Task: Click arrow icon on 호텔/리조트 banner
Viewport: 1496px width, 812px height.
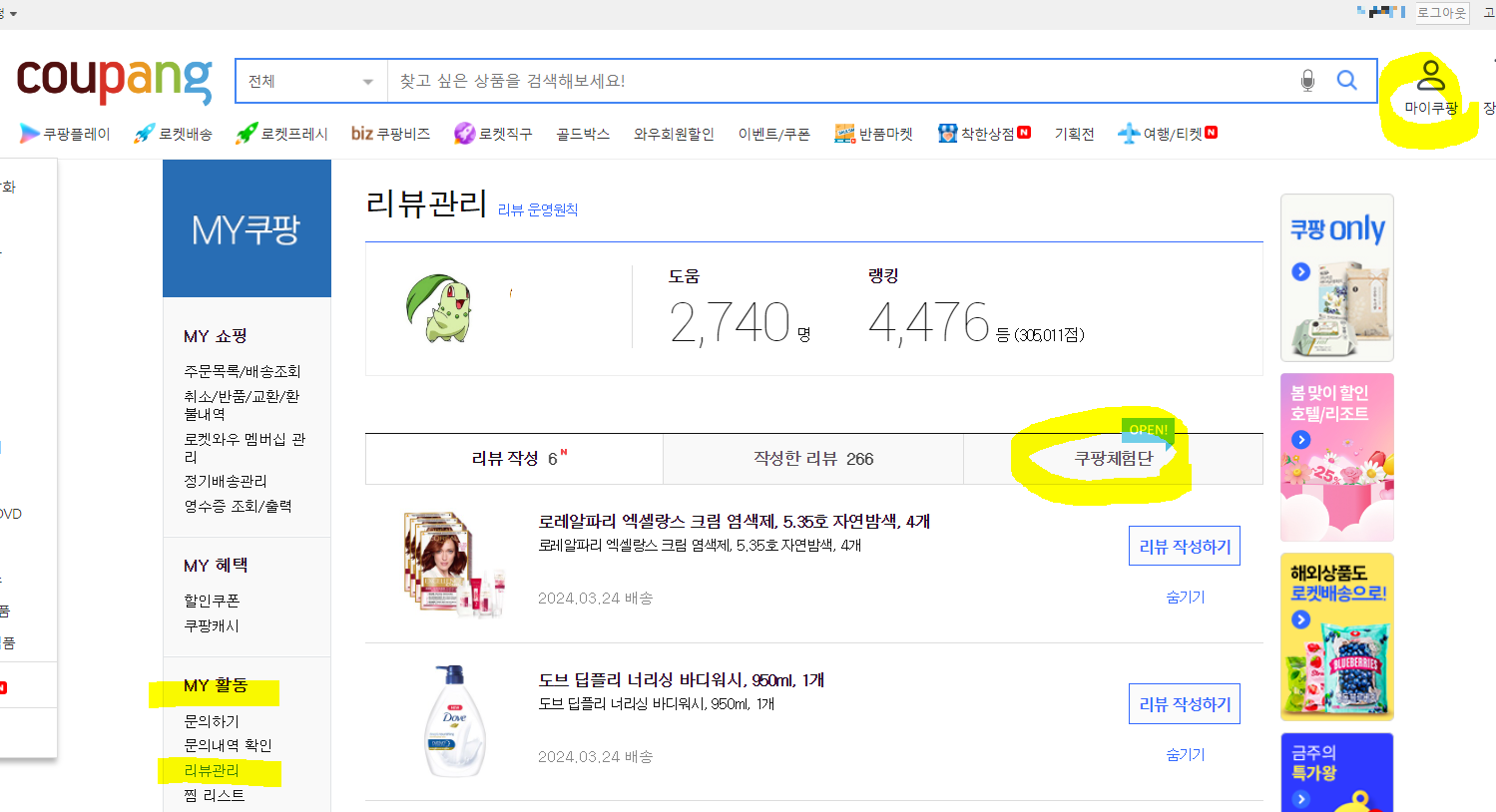Action: click(x=1300, y=440)
